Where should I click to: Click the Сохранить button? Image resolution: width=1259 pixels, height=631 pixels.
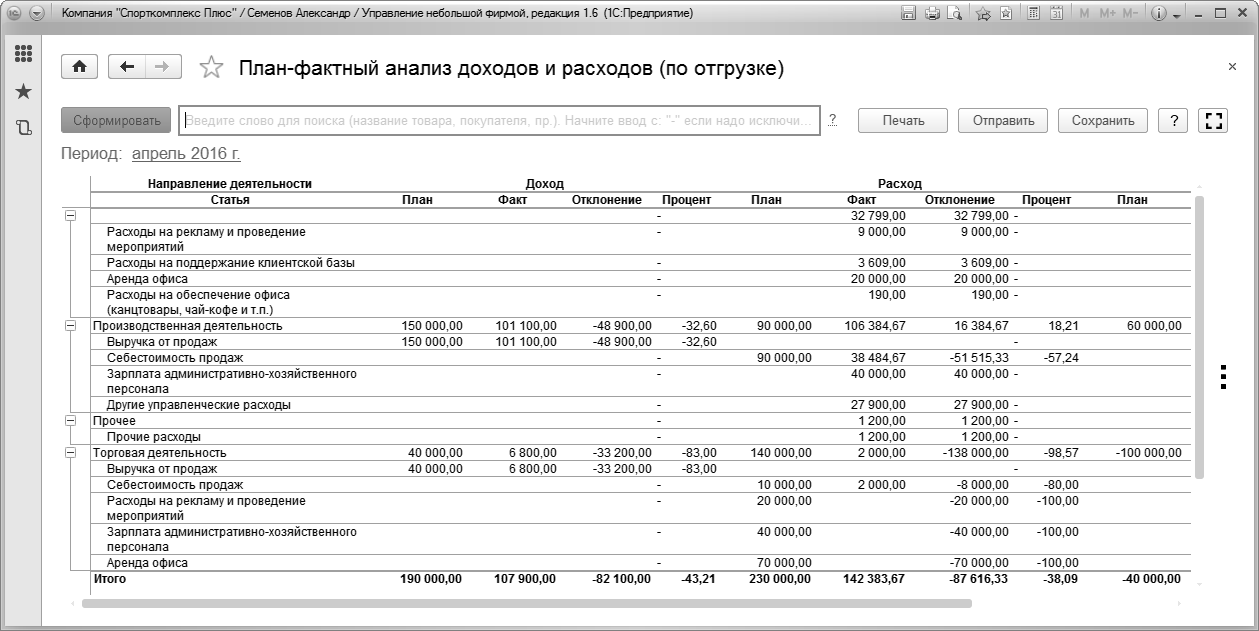pos(1103,120)
